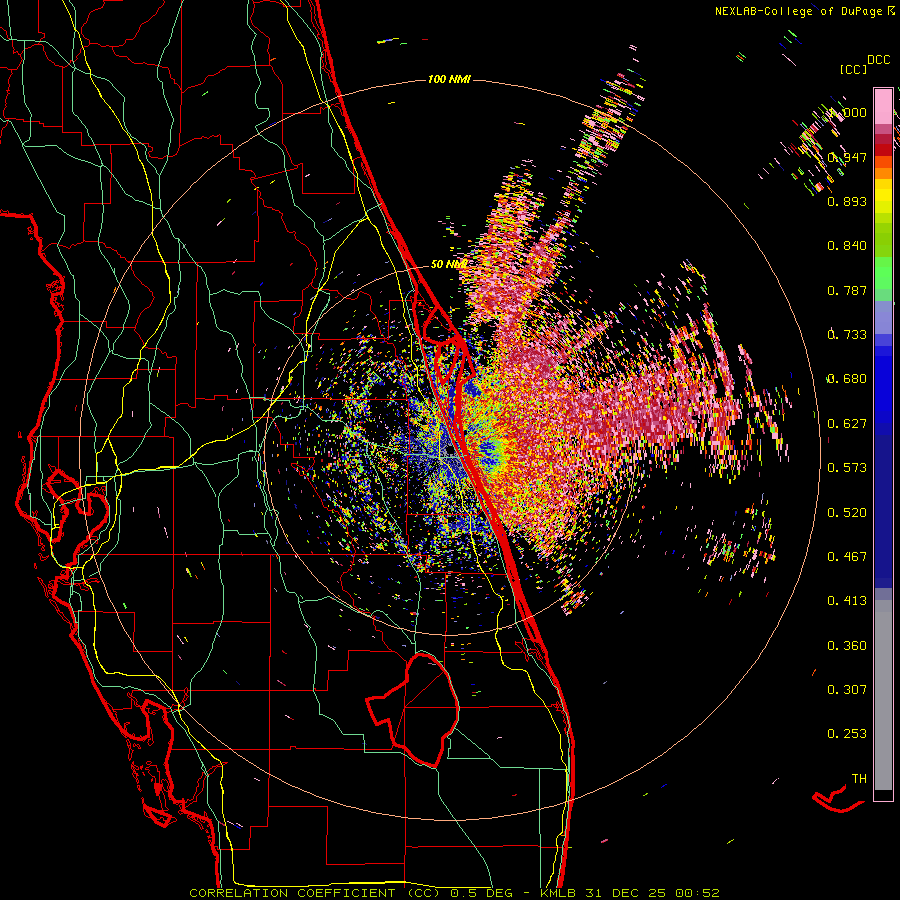
Task: Click the 50 NMI range ring label
Action: pos(448,264)
